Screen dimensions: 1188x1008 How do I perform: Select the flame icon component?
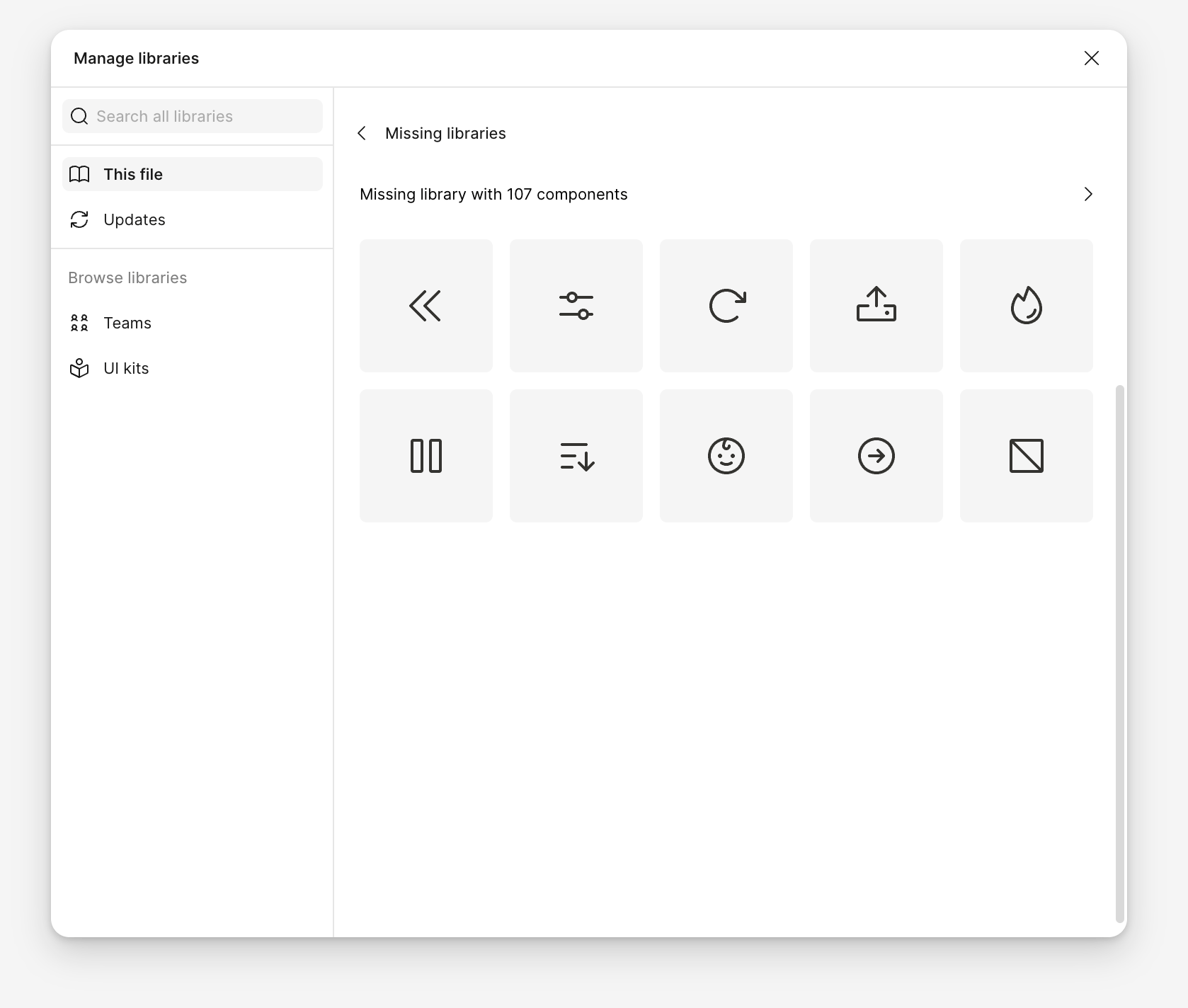point(1026,306)
